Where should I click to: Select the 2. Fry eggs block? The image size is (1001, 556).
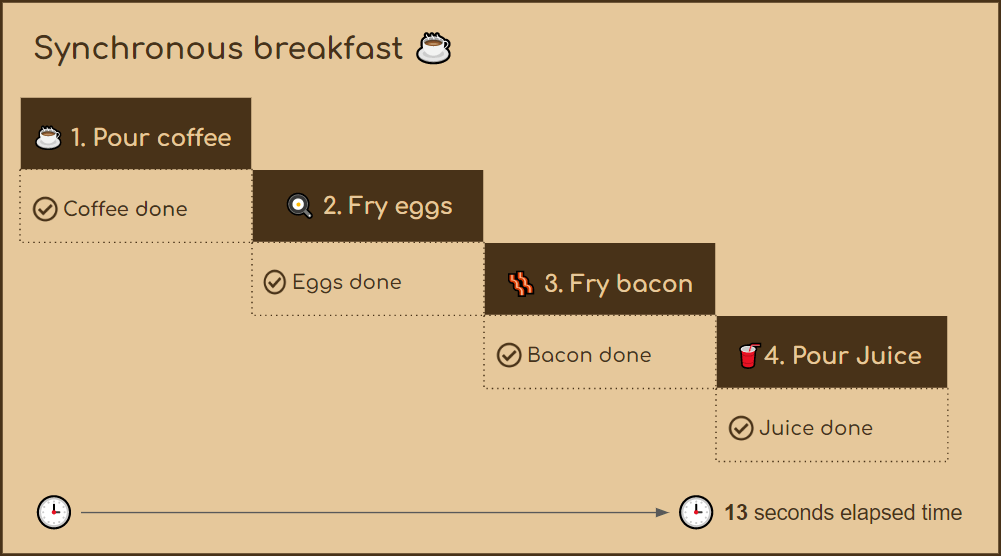[x=368, y=206]
